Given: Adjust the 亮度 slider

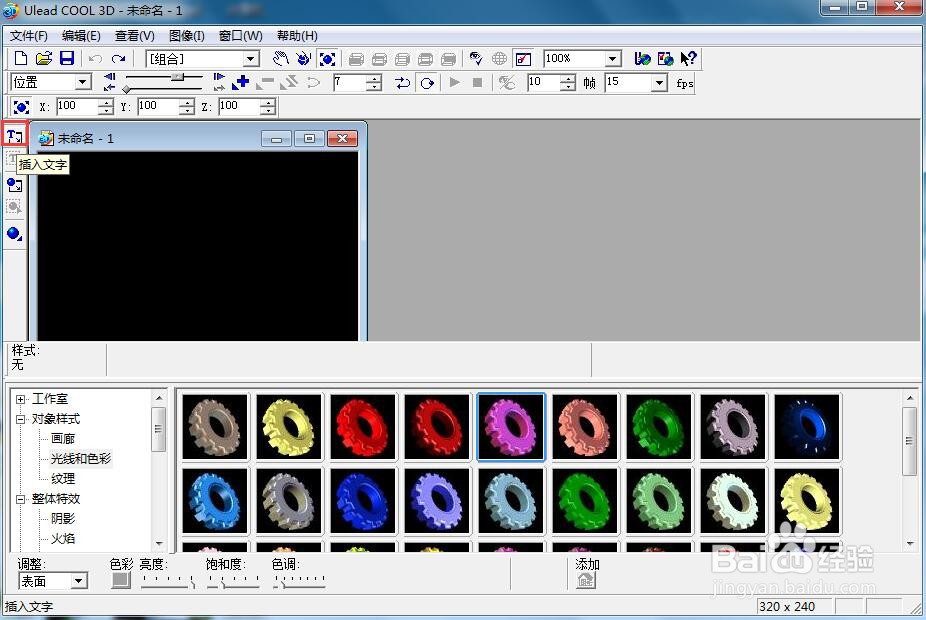Looking at the screenshot, I should (x=168, y=583).
